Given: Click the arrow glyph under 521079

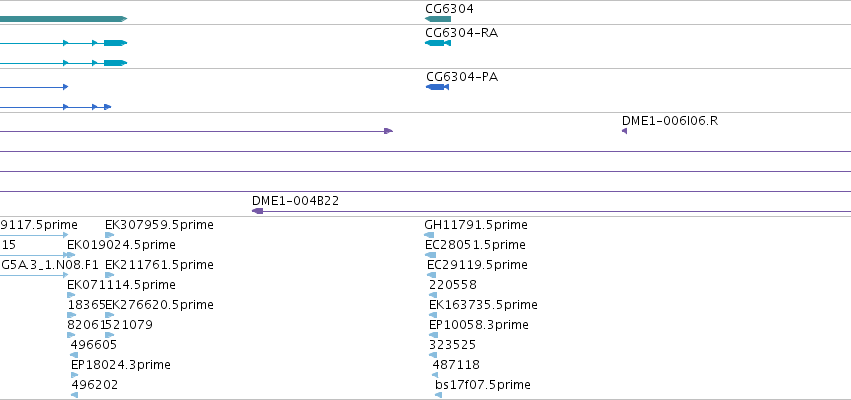Looking at the screenshot, I should pyautogui.click(x=110, y=335).
